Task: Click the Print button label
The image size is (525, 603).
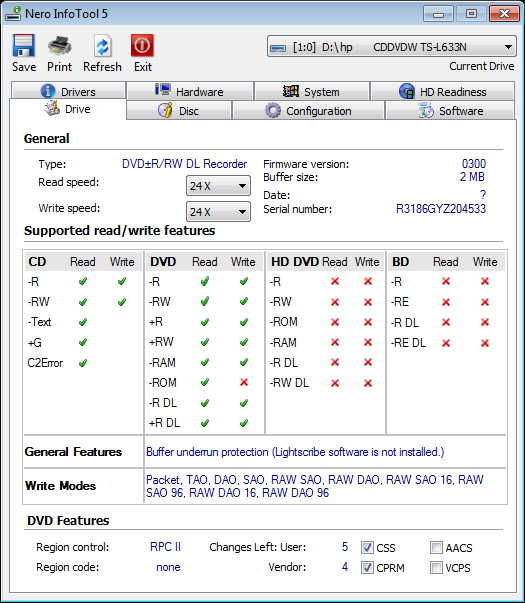Action: click(59, 67)
